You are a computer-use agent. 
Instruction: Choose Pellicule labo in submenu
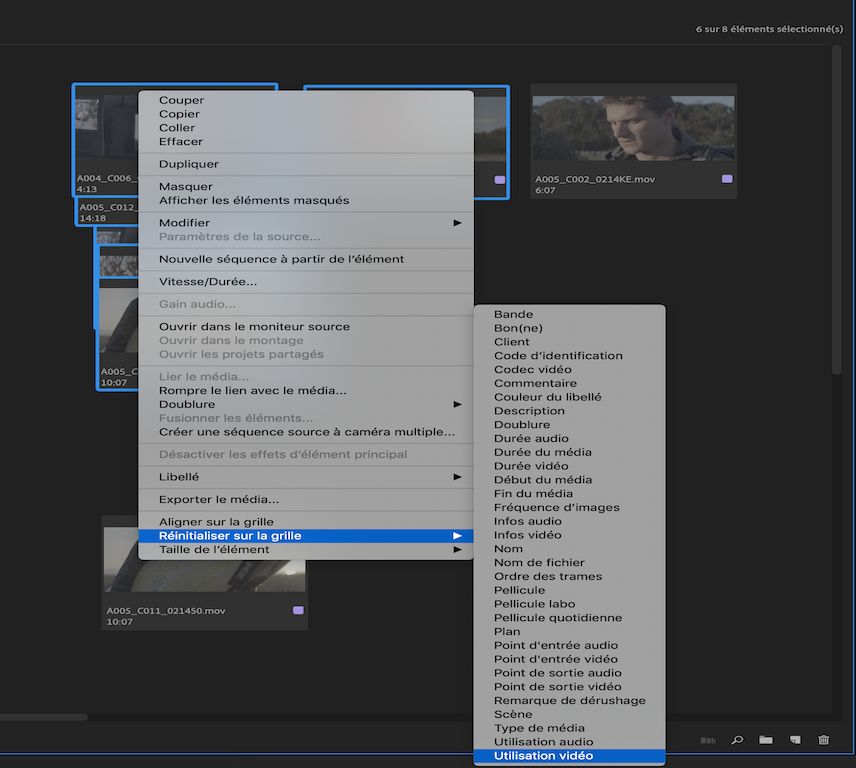(x=569, y=604)
